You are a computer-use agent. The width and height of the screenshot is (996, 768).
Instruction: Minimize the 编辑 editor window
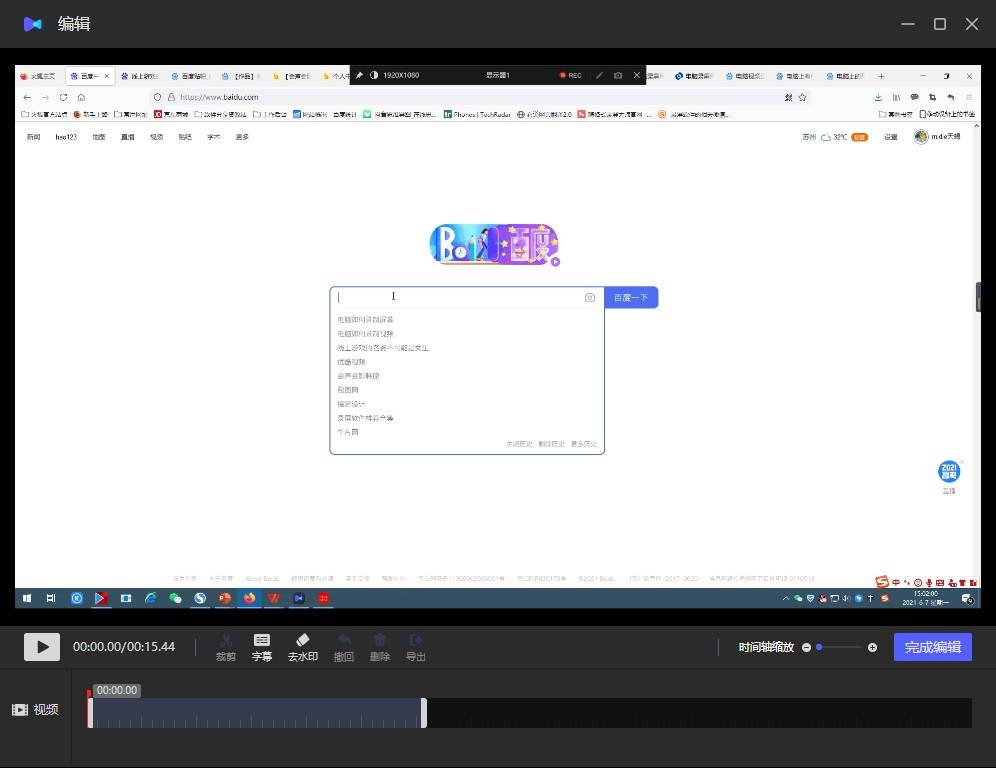coord(908,24)
